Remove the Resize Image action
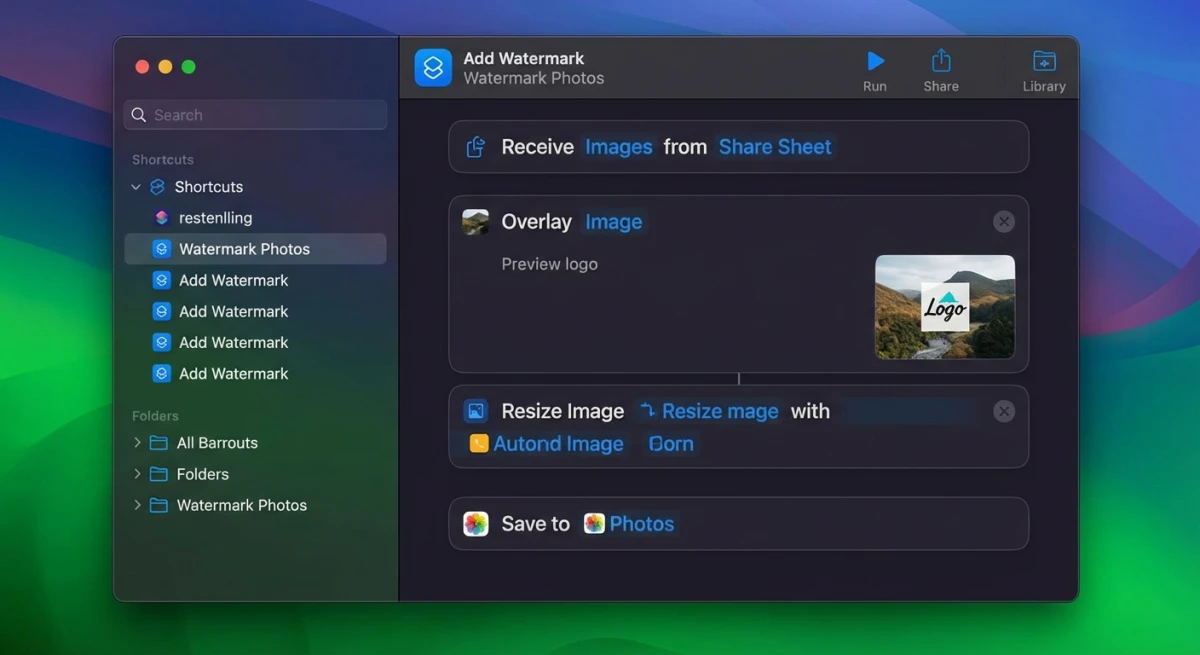The height and width of the screenshot is (655, 1200). (1004, 411)
